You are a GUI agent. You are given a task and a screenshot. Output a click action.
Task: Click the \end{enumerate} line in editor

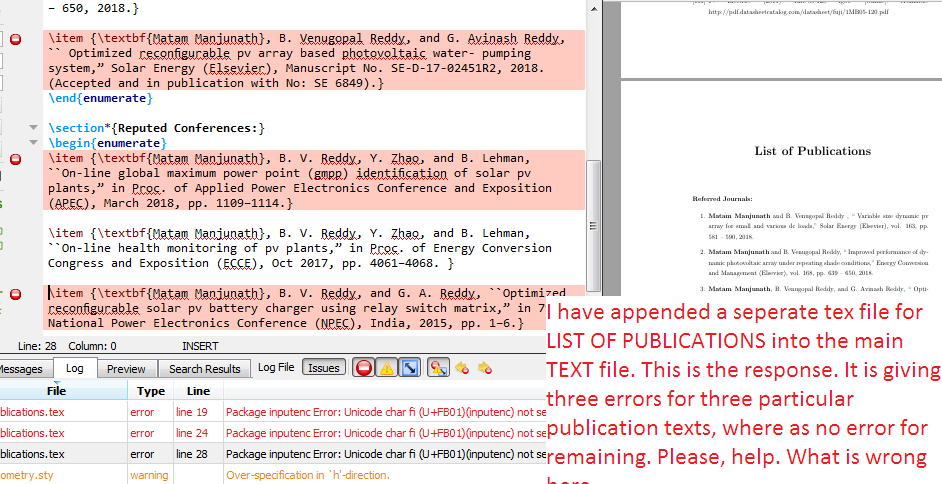coord(101,98)
